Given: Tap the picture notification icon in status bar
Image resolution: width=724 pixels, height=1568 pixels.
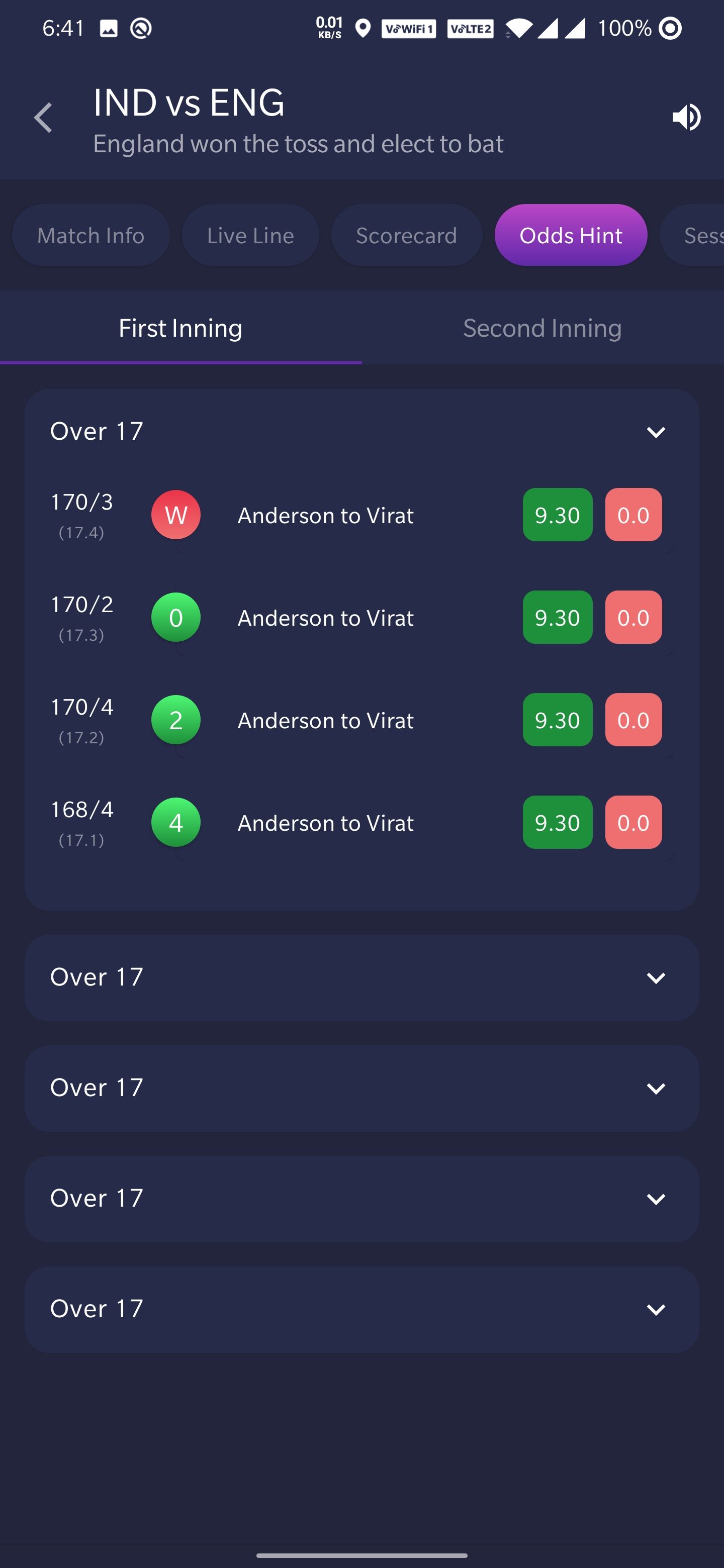Looking at the screenshot, I should coord(109,28).
